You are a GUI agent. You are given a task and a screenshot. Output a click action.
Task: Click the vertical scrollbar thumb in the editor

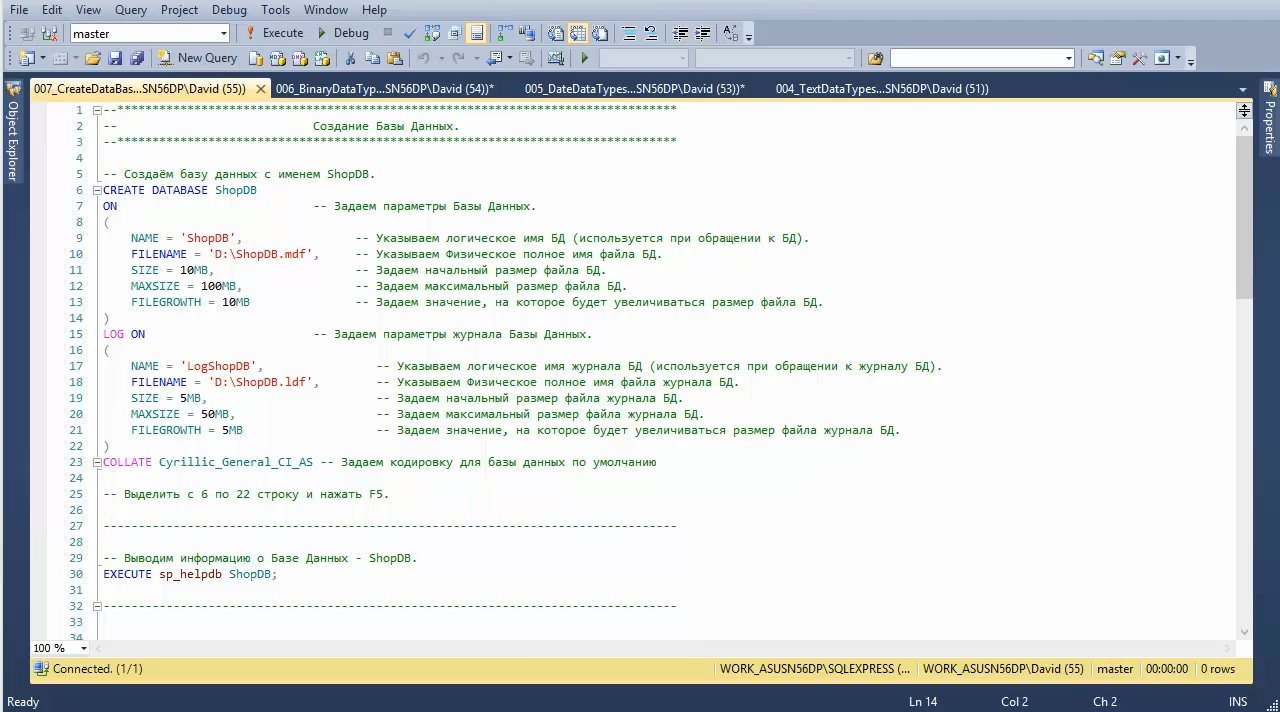[x=1244, y=217]
